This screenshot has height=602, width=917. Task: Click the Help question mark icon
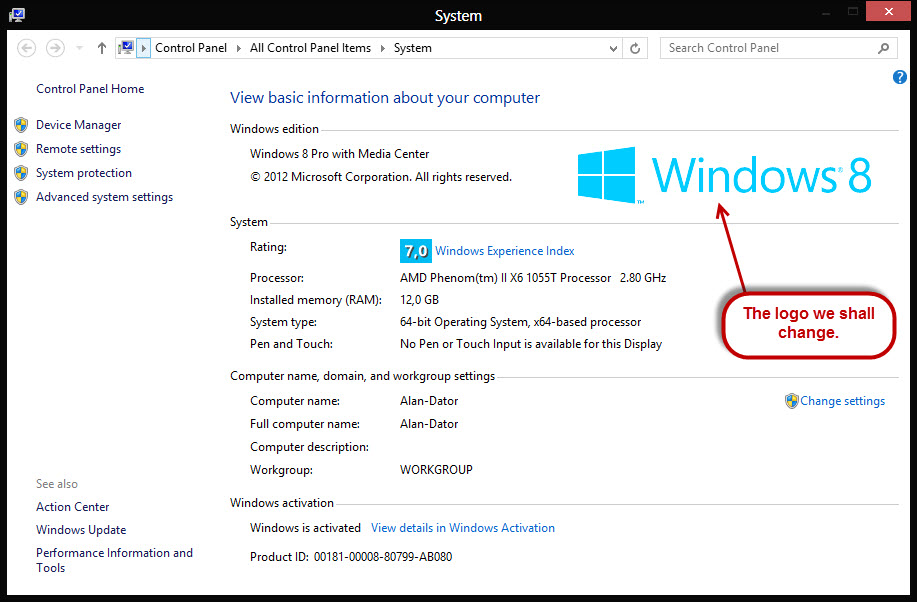tap(899, 77)
